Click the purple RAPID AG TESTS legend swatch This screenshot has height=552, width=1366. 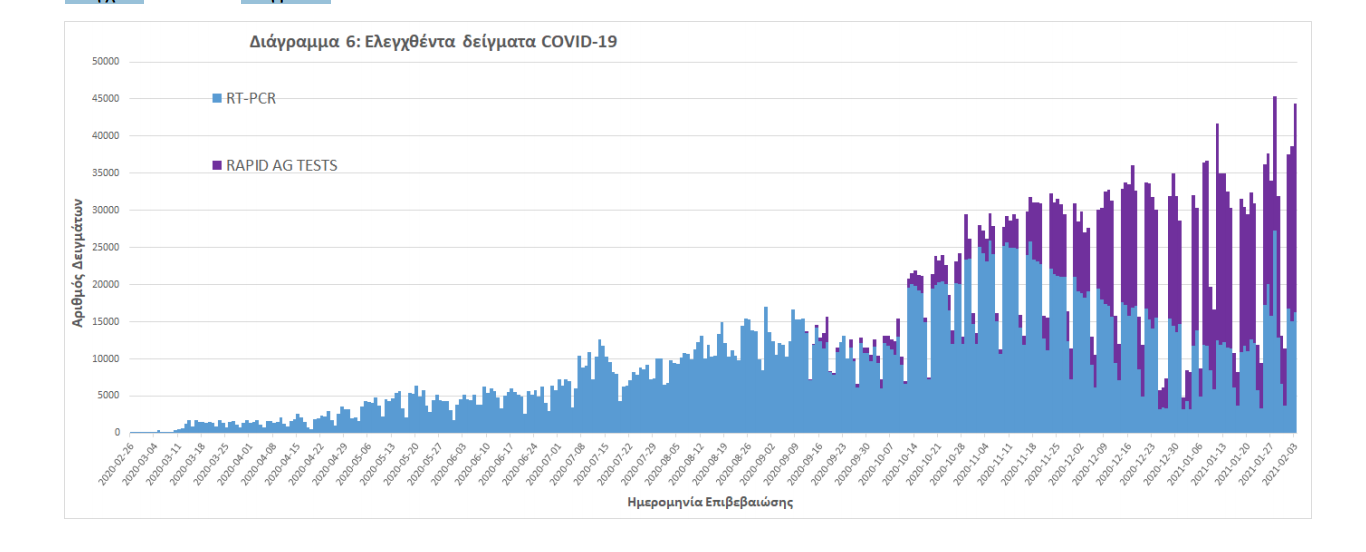216,166
